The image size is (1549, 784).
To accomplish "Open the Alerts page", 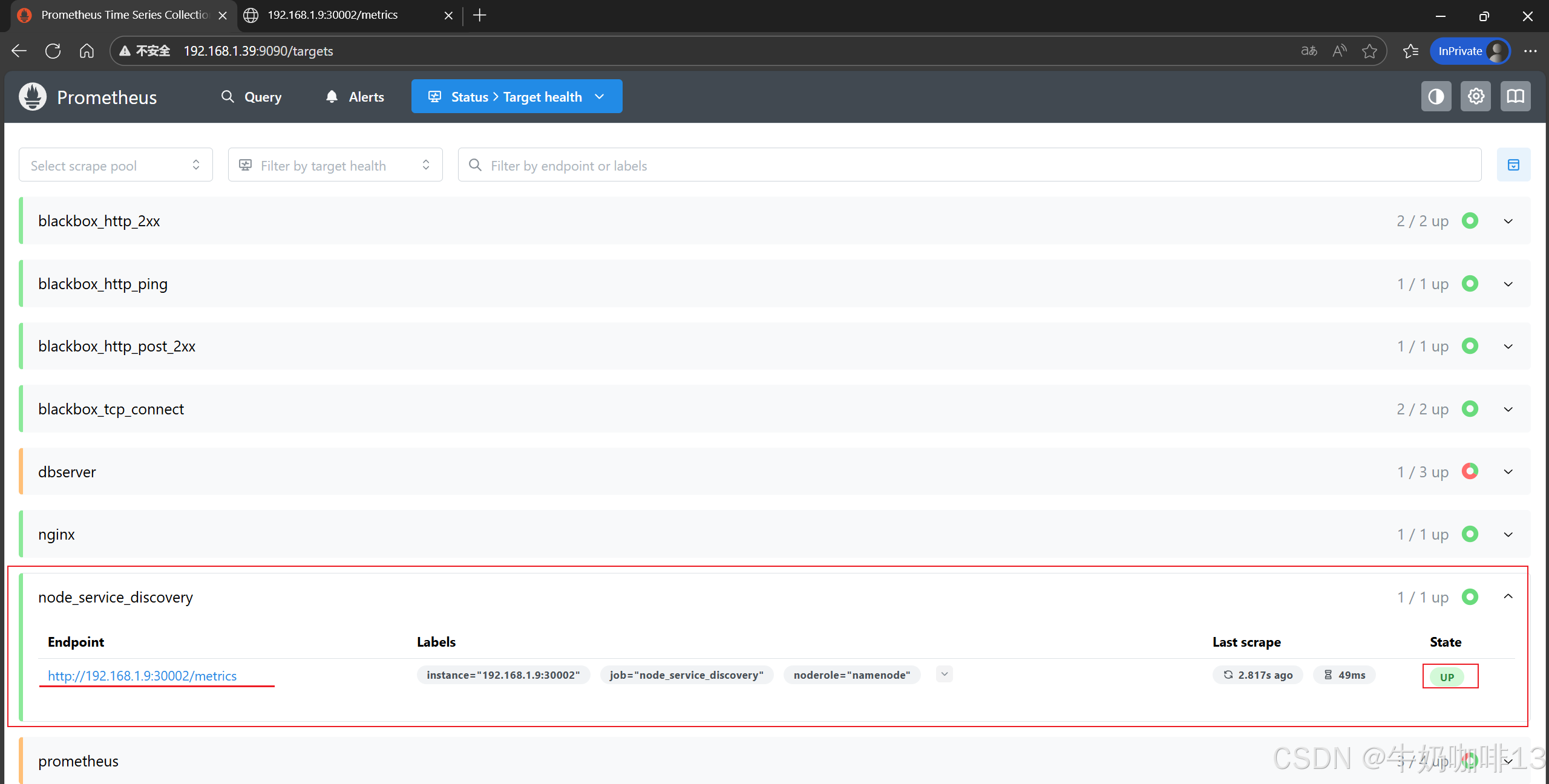I will click(x=355, y=97).
